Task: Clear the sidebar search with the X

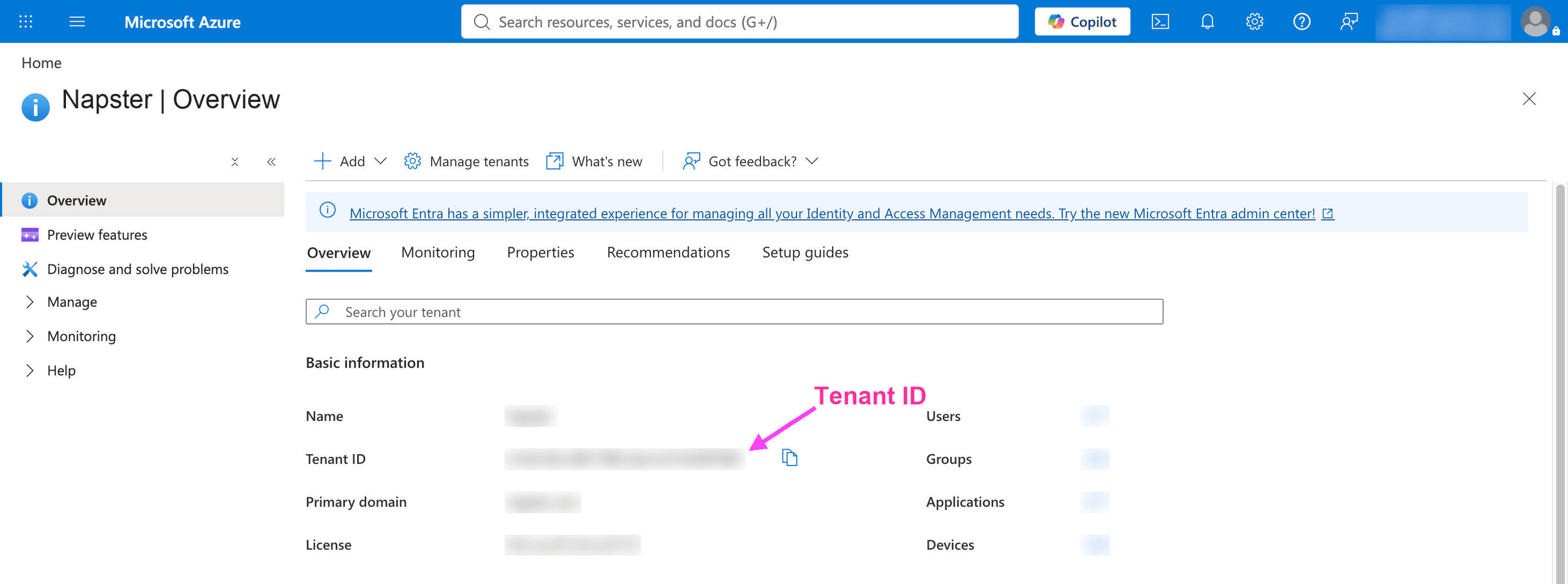Action: (x=235, y=162)
